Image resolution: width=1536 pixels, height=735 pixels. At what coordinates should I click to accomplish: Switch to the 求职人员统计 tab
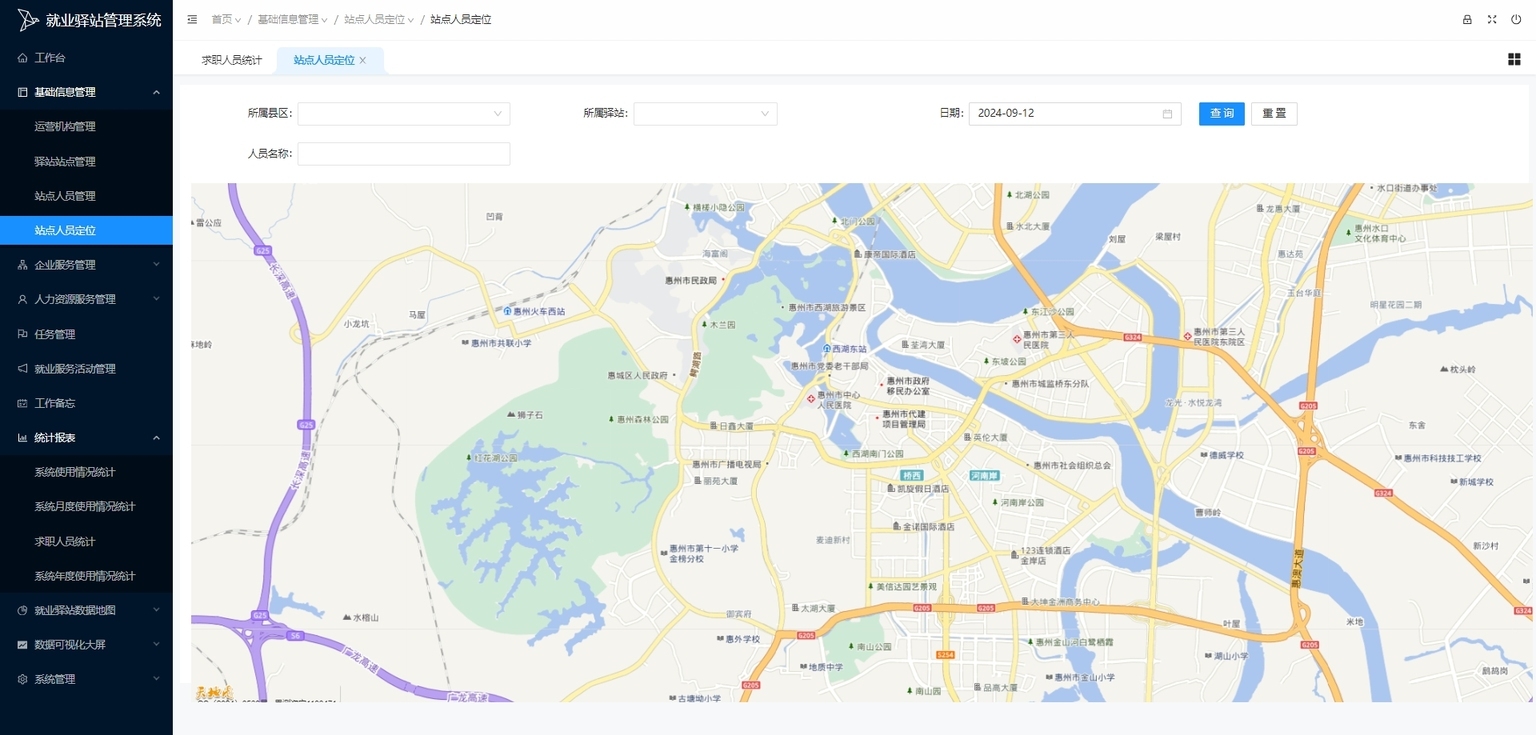[232, 60]
